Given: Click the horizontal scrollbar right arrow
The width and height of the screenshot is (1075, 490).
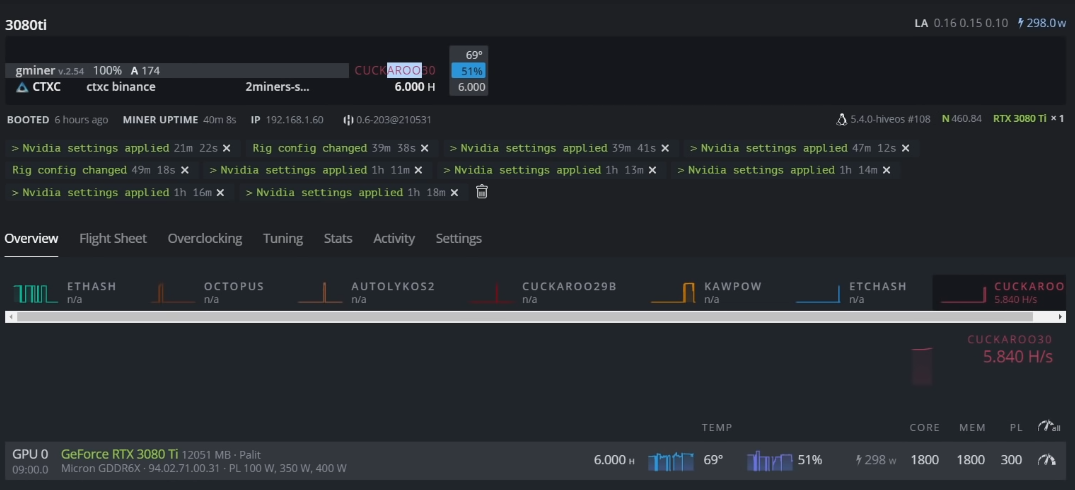Looking at the screenshot, I should click(1061, 317).
